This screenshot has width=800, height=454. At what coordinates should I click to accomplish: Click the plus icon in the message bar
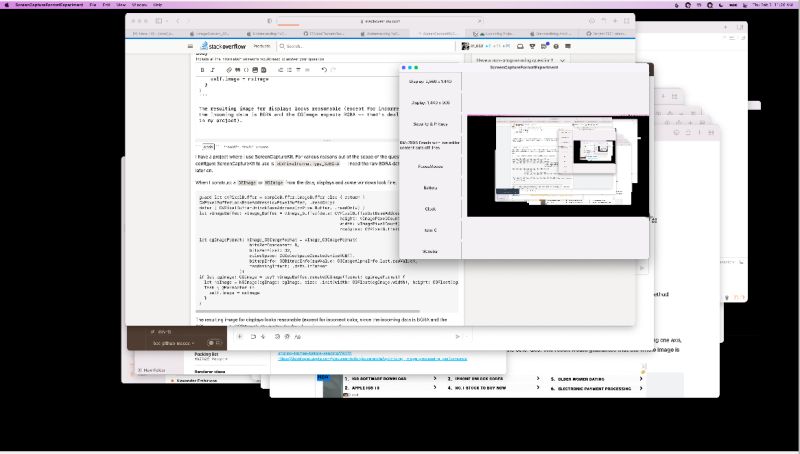240,337
